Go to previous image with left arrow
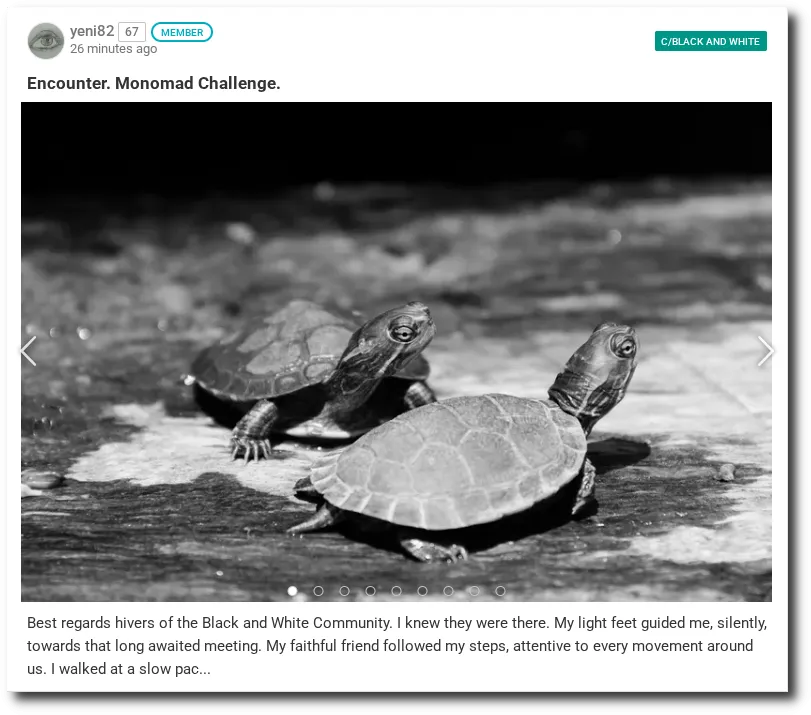Viewport: 811px width, 715px height. 28,351
